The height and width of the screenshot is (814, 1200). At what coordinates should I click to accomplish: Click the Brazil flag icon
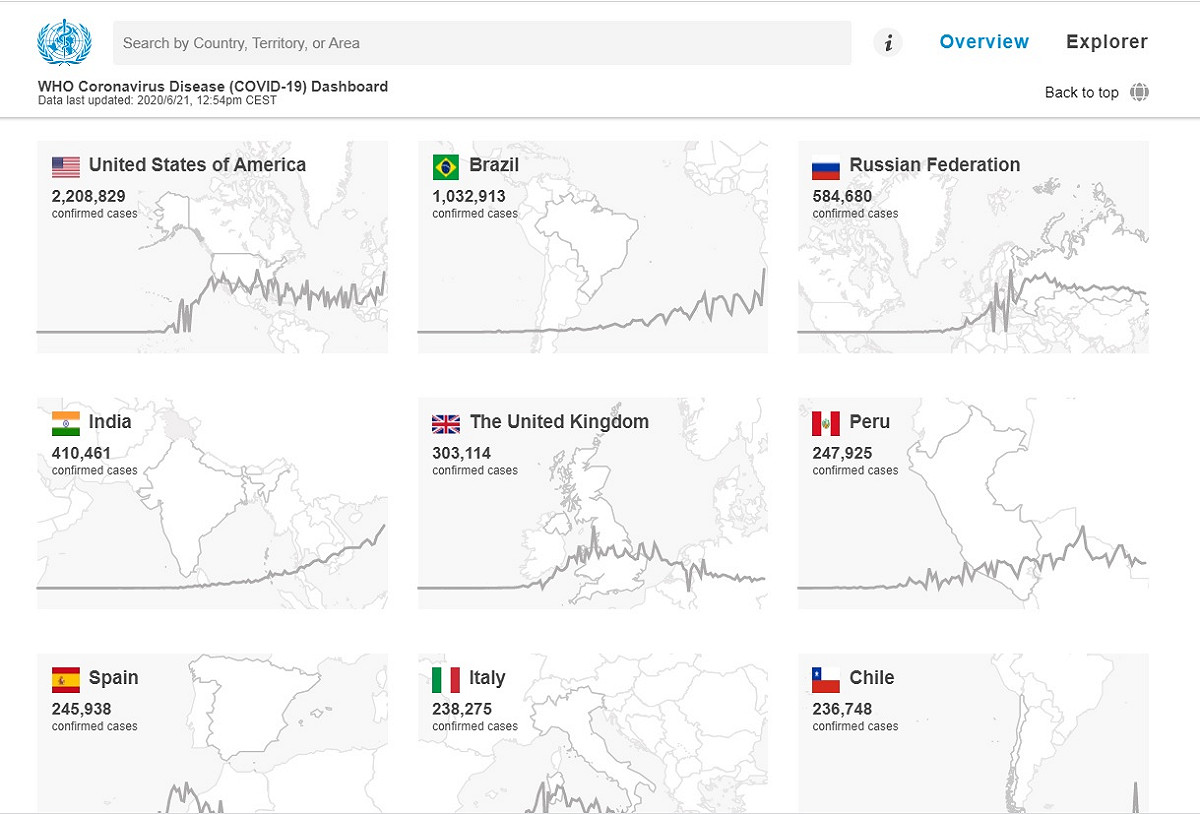coord(446,167)
